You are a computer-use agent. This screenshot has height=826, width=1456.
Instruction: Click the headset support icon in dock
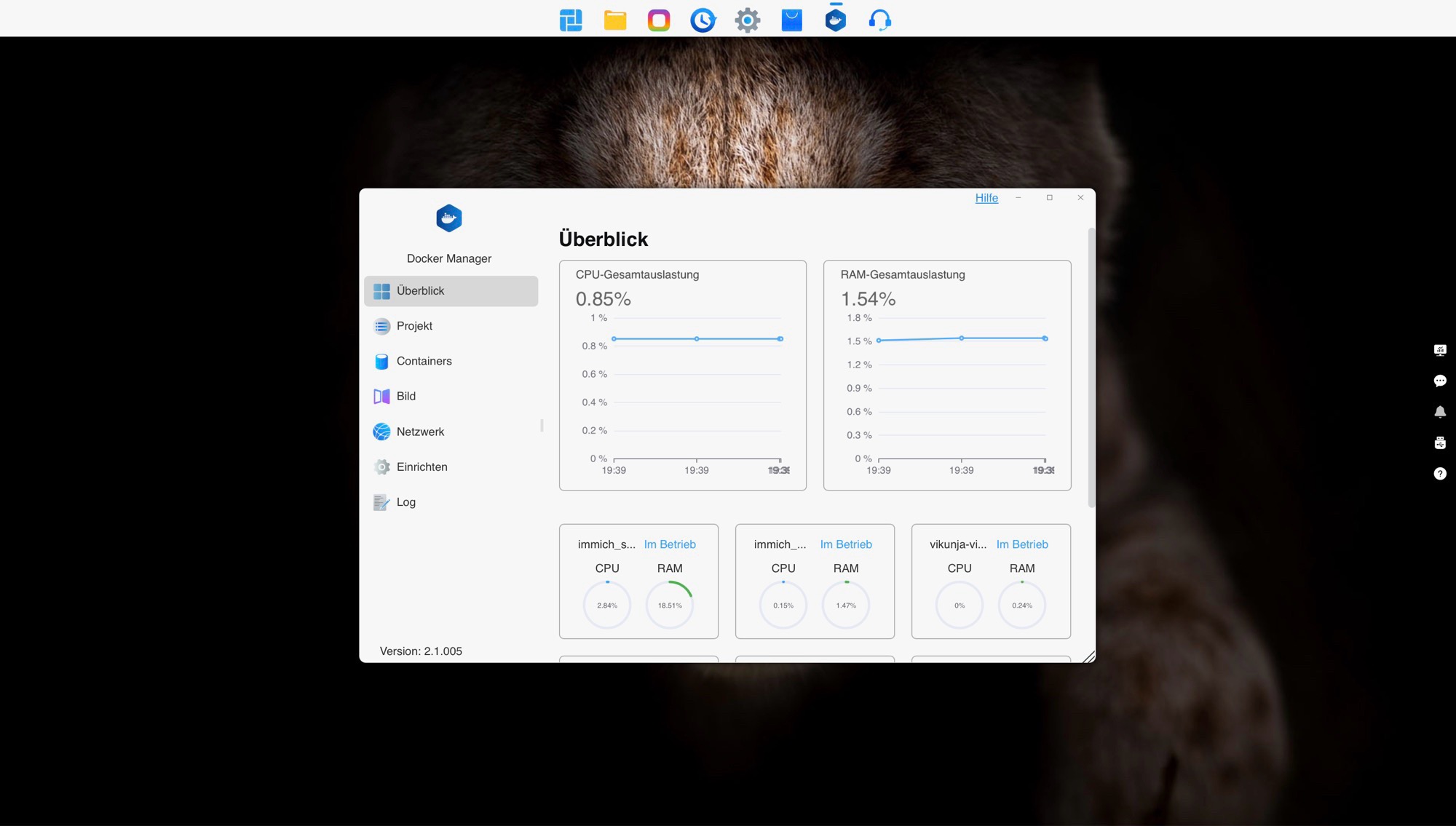[x=879, y=20]
